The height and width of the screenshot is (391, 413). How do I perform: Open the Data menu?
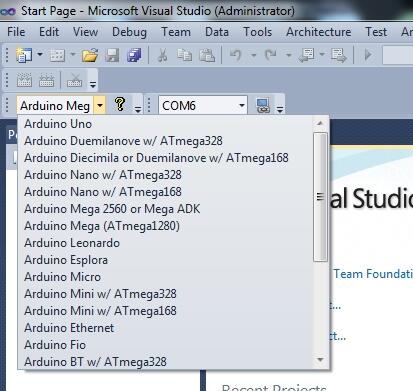click(x=217, y=32)
